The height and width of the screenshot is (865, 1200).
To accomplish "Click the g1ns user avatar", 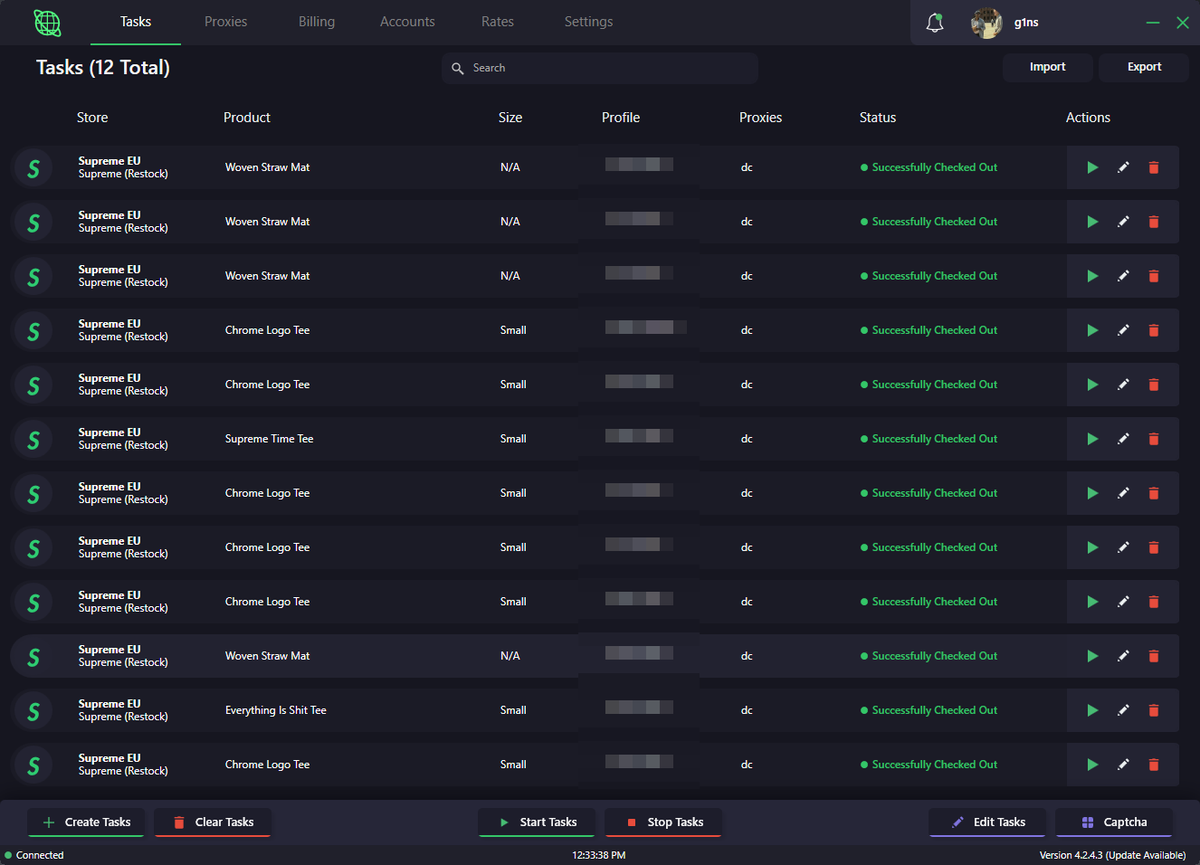I will (x=987, y=22).
